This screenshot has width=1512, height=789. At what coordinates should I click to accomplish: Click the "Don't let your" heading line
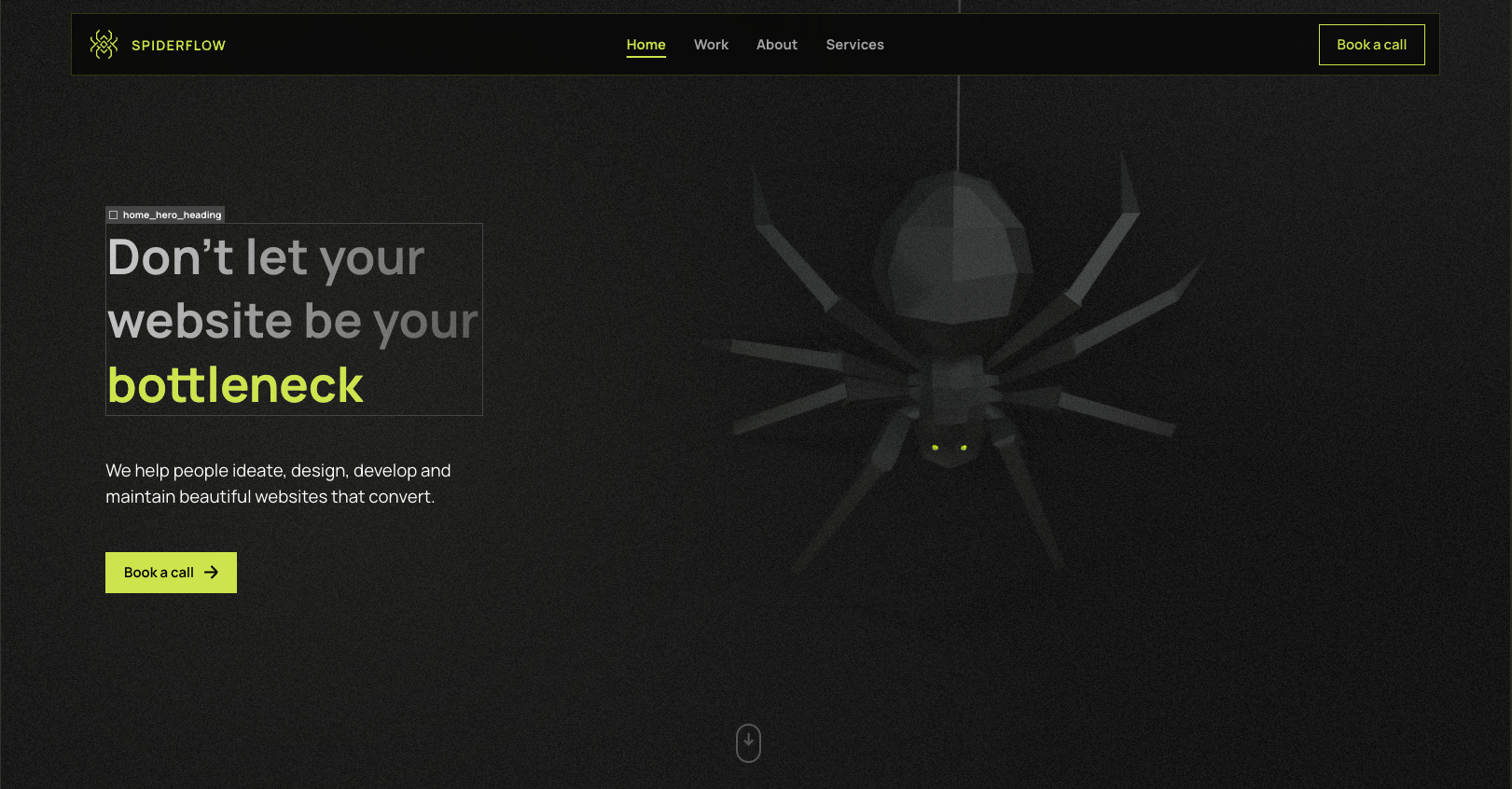click(266, 257)
